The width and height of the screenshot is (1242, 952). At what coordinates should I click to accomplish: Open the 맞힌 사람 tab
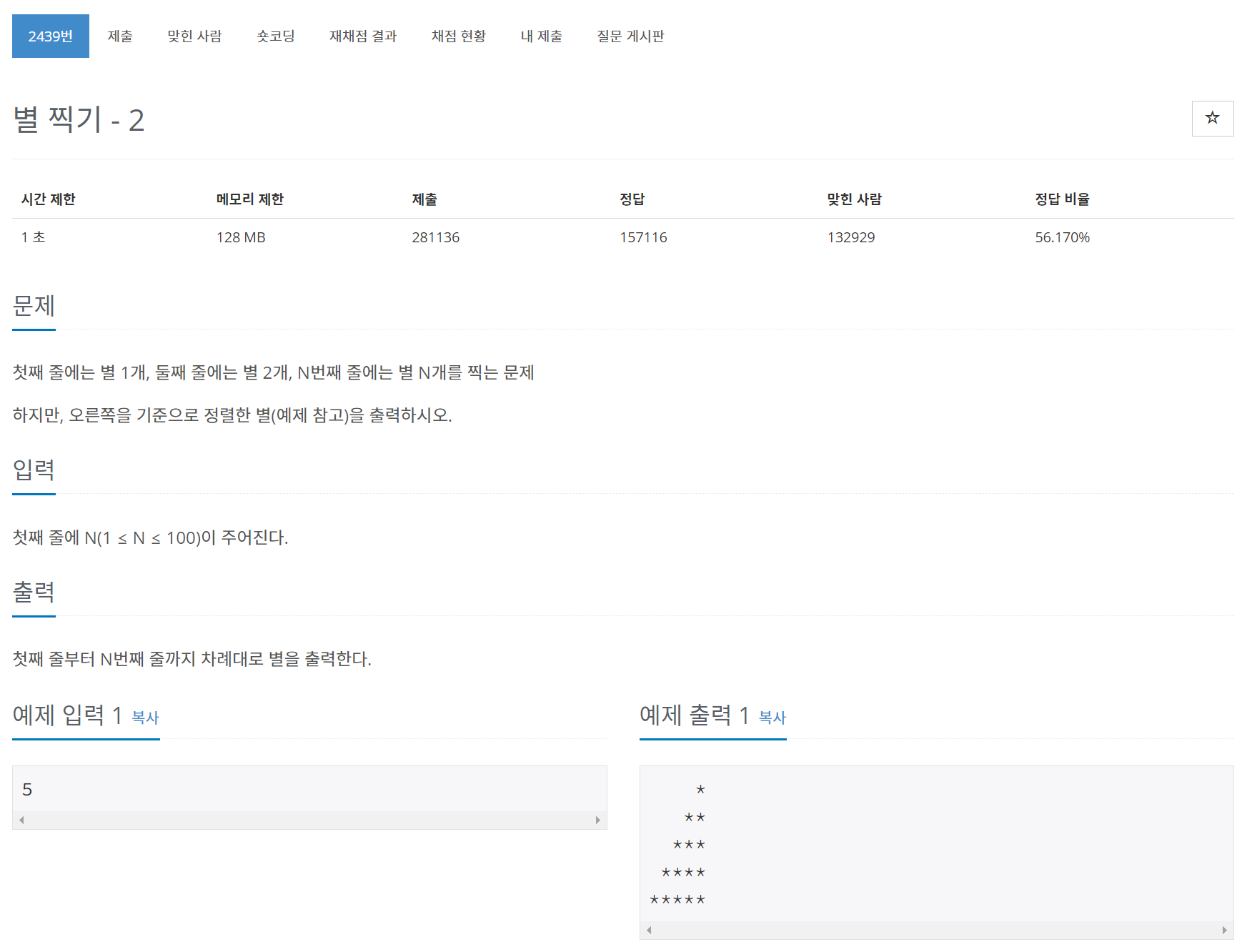[194, 36]
